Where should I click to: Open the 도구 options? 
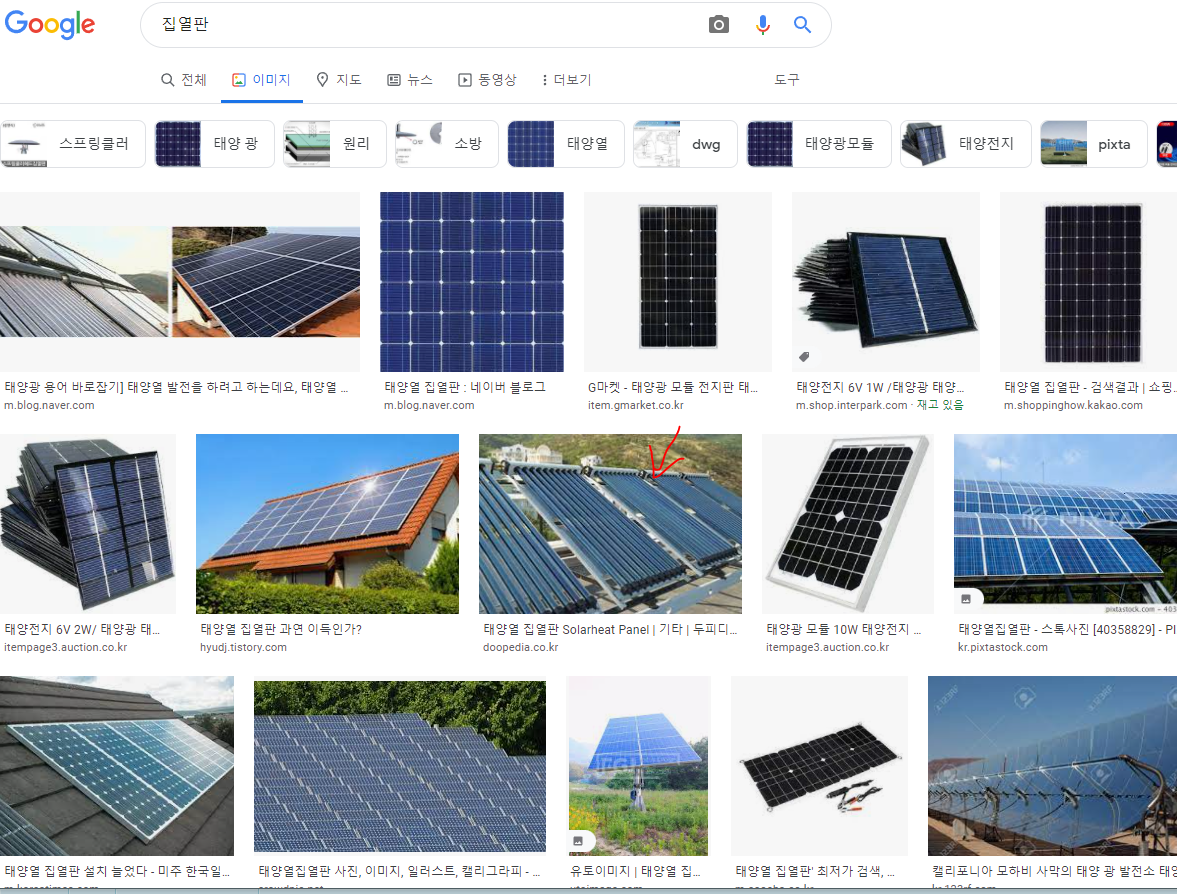point(787,80)
